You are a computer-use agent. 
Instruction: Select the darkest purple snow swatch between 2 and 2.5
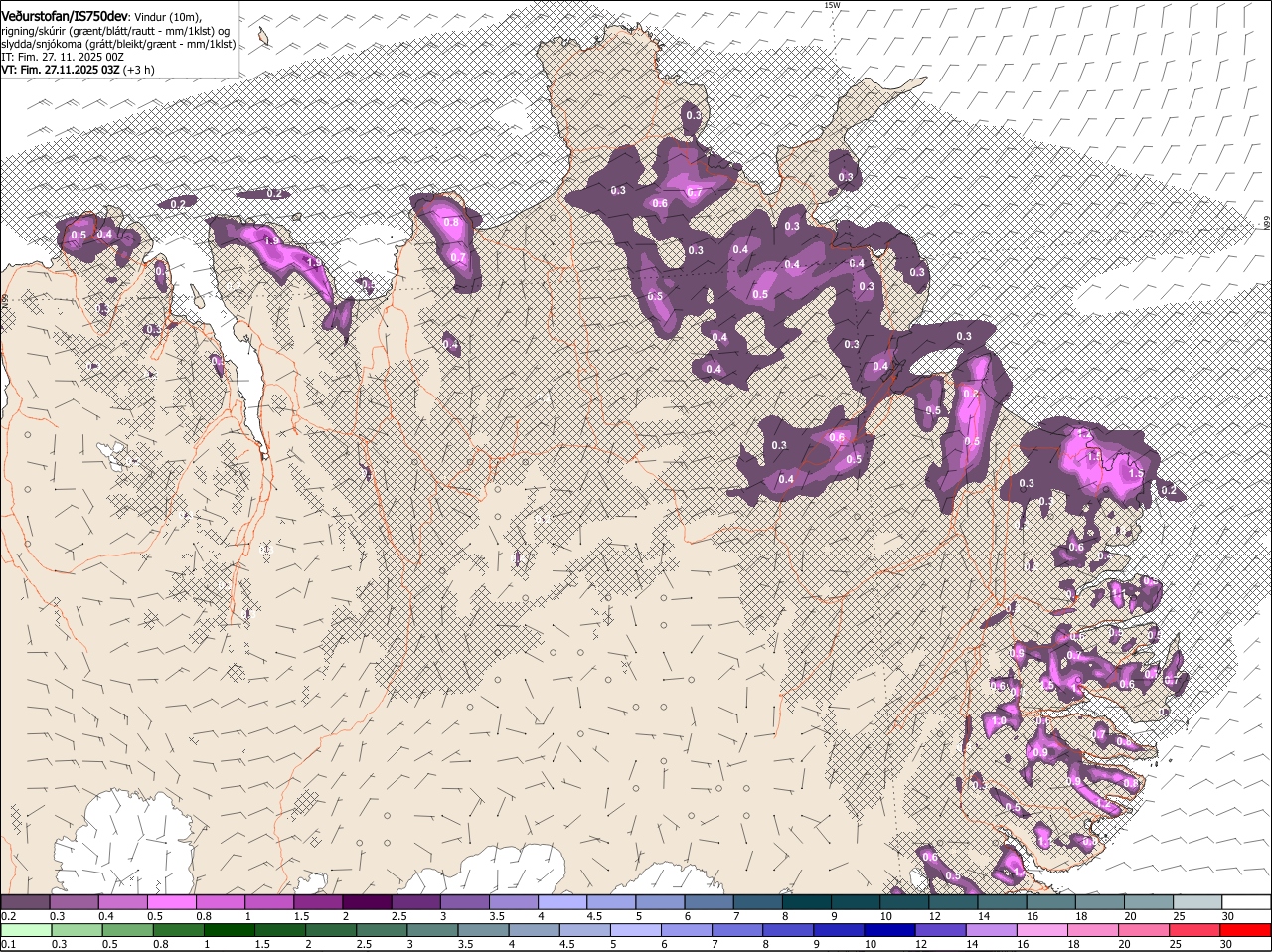[x=367, y=902]
